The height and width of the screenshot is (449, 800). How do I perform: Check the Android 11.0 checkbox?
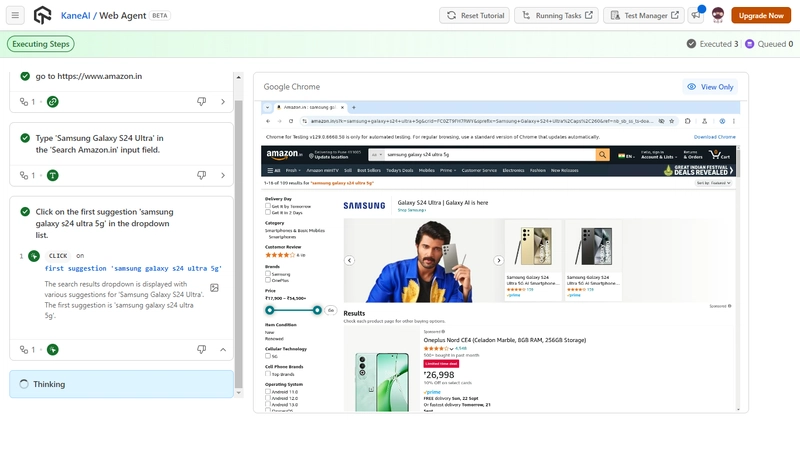point(268,391)
